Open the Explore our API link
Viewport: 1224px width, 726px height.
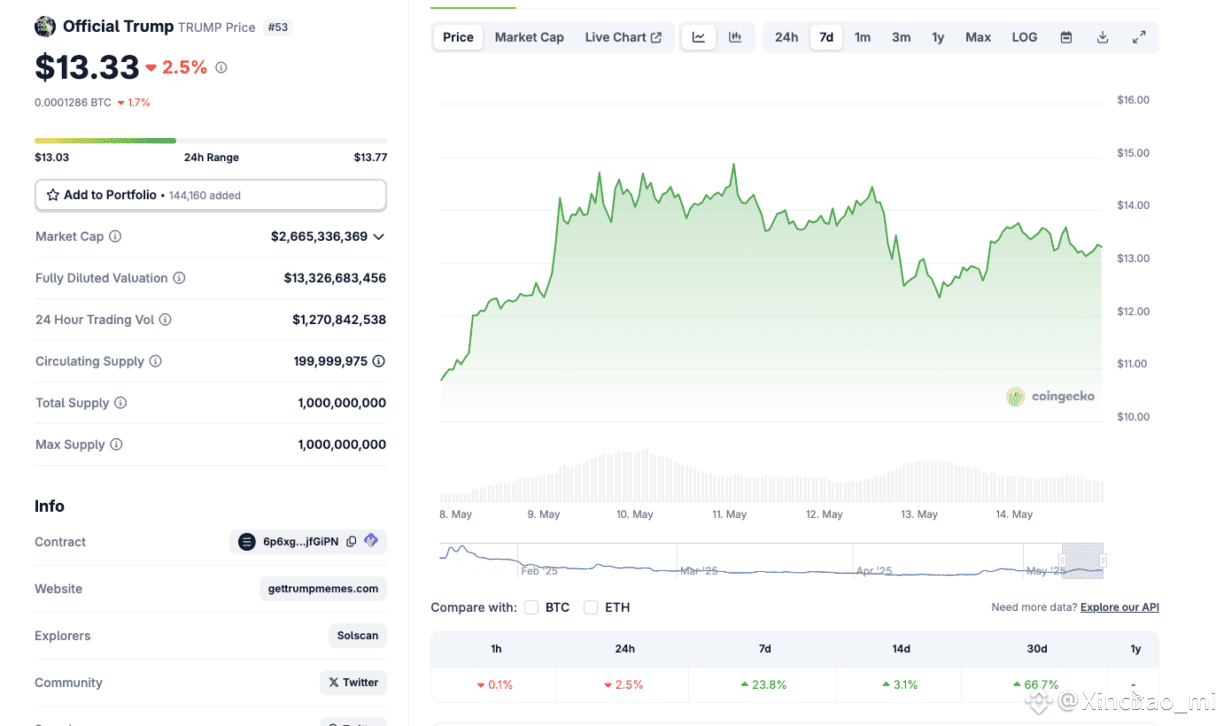(x=1119, y=607)
